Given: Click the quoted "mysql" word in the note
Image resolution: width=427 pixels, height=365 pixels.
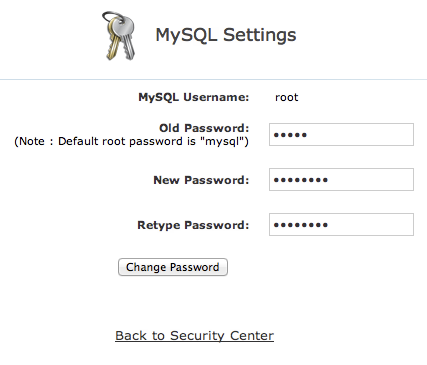Looking at the screenshot, I should tap(222, 141).
